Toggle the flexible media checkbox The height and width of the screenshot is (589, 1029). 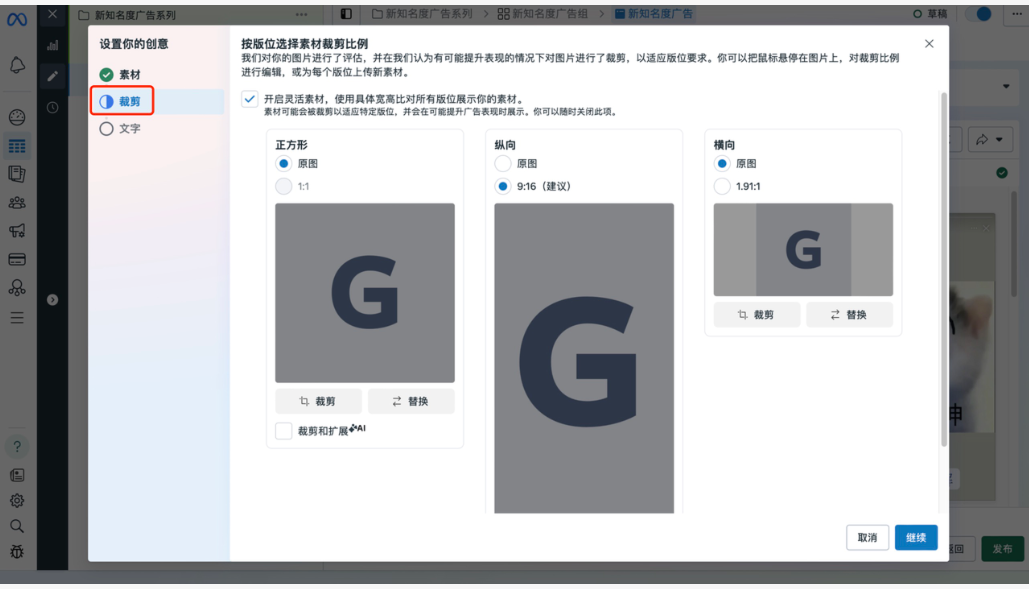(249, 99)
